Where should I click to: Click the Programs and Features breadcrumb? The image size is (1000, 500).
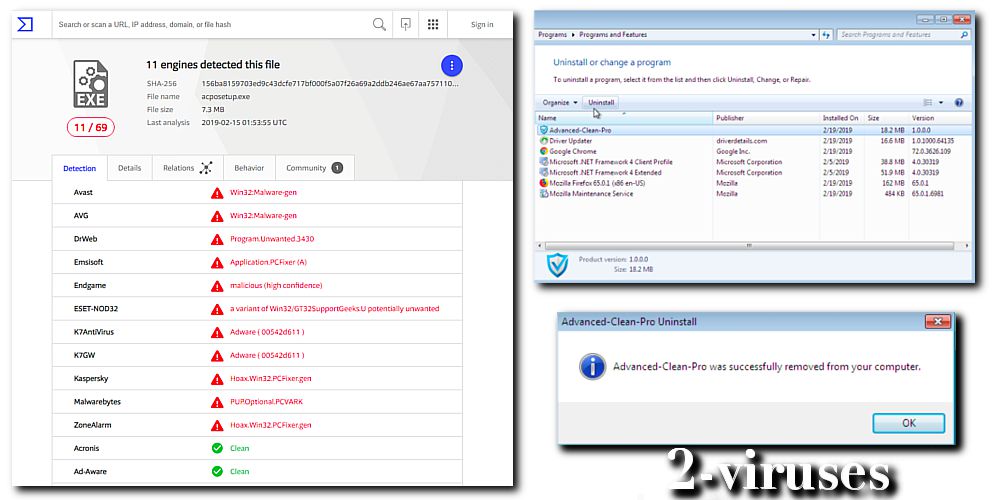613,34
